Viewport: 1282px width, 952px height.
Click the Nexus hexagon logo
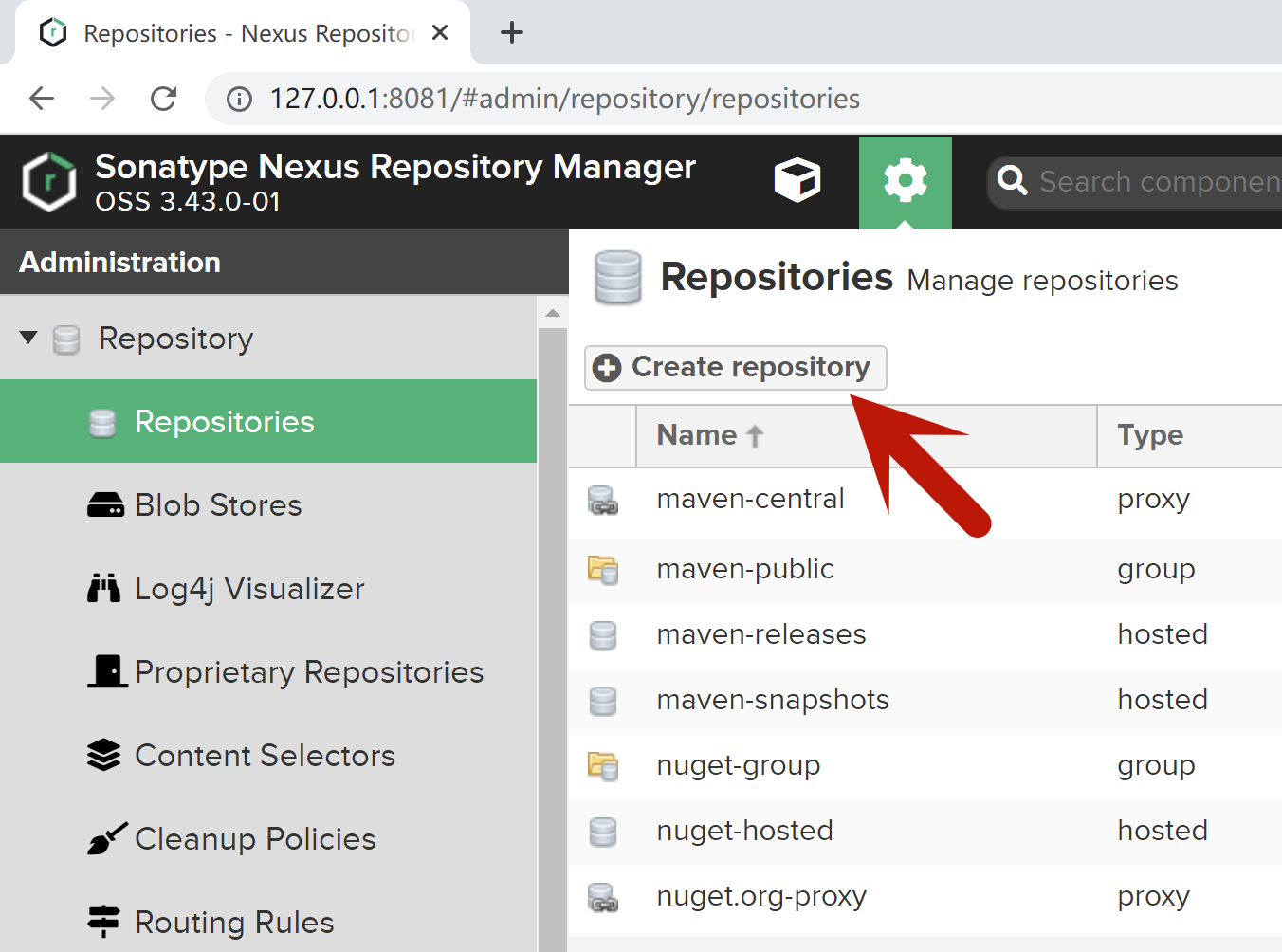[49, 182]
